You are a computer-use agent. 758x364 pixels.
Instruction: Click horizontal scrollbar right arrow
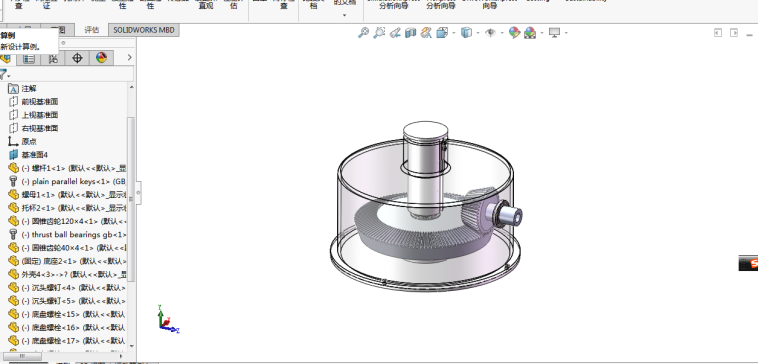point(122,357)
